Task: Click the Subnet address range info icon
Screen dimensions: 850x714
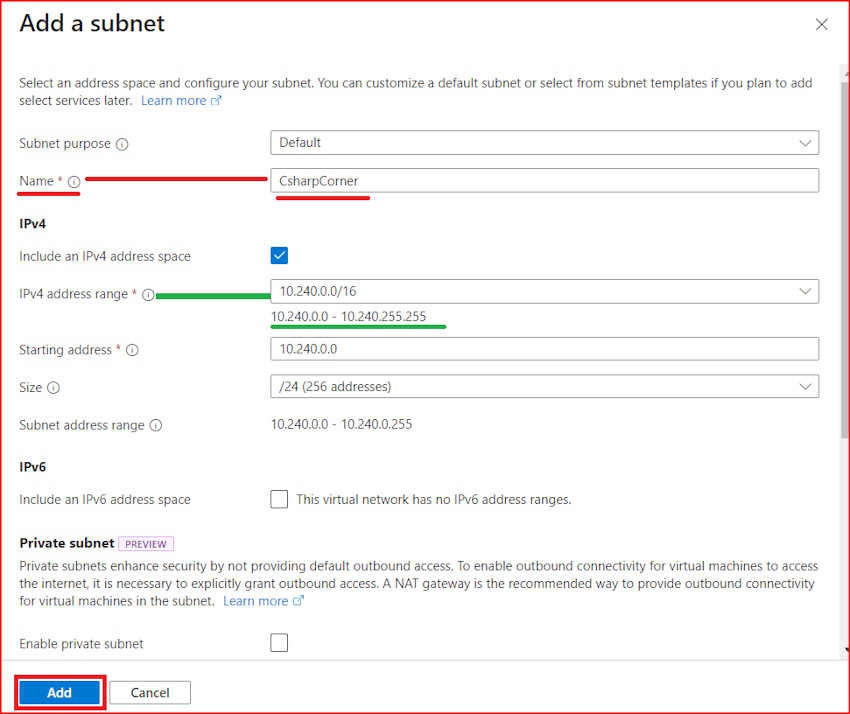Action: click(156, 426)
